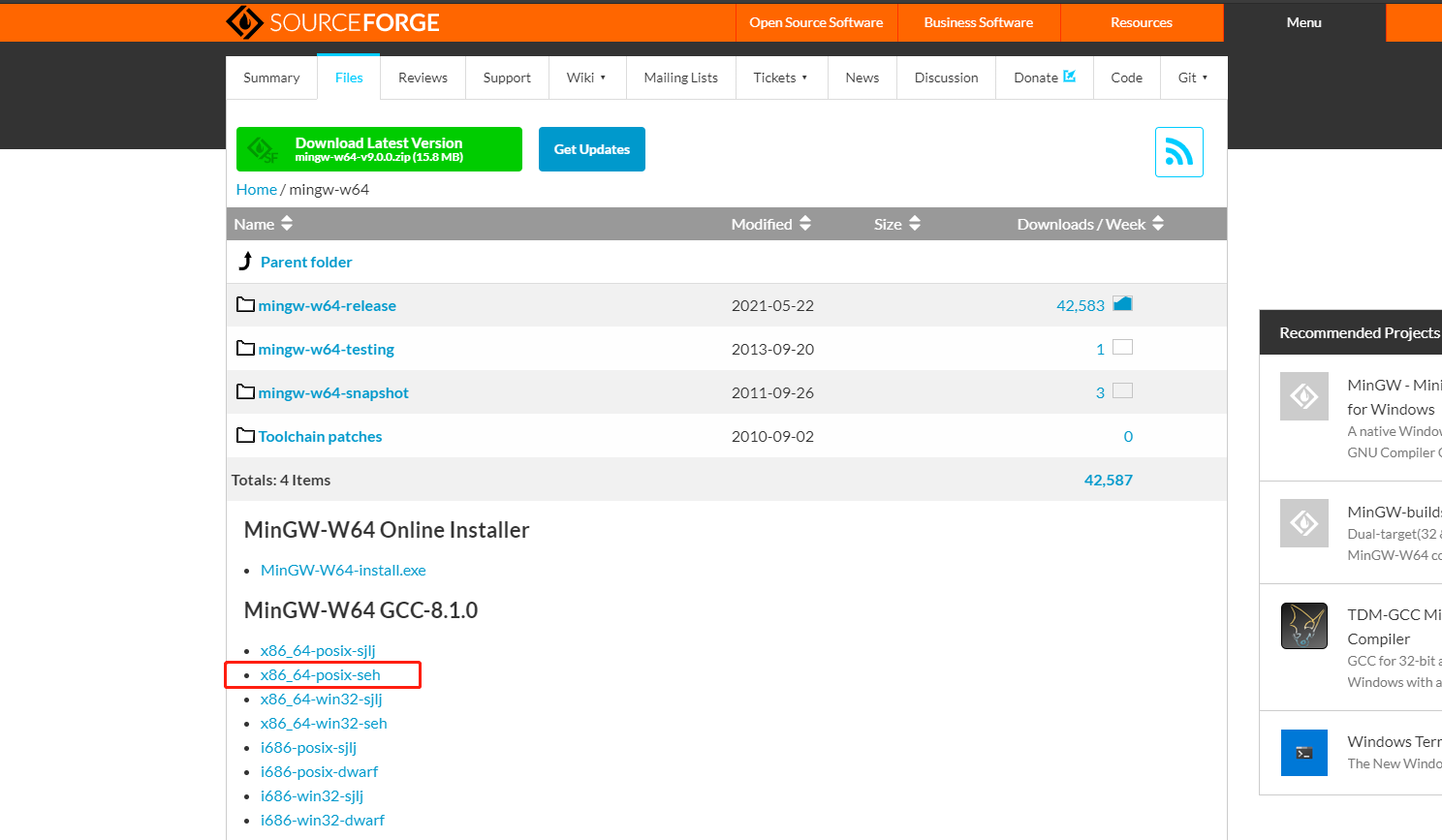Open the Resources menu
The image size is (1442, 840).
point(1142,22)
